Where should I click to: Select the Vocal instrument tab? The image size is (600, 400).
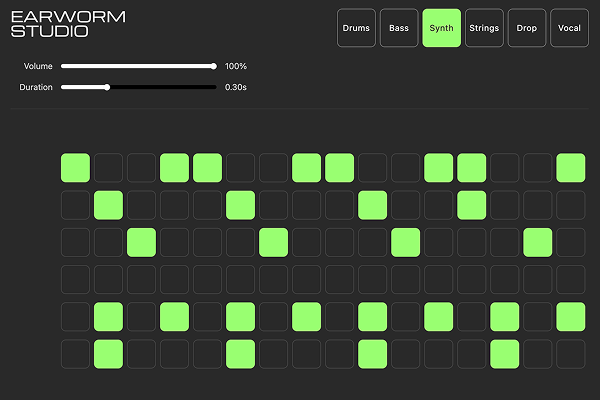(x=569, y=28)
